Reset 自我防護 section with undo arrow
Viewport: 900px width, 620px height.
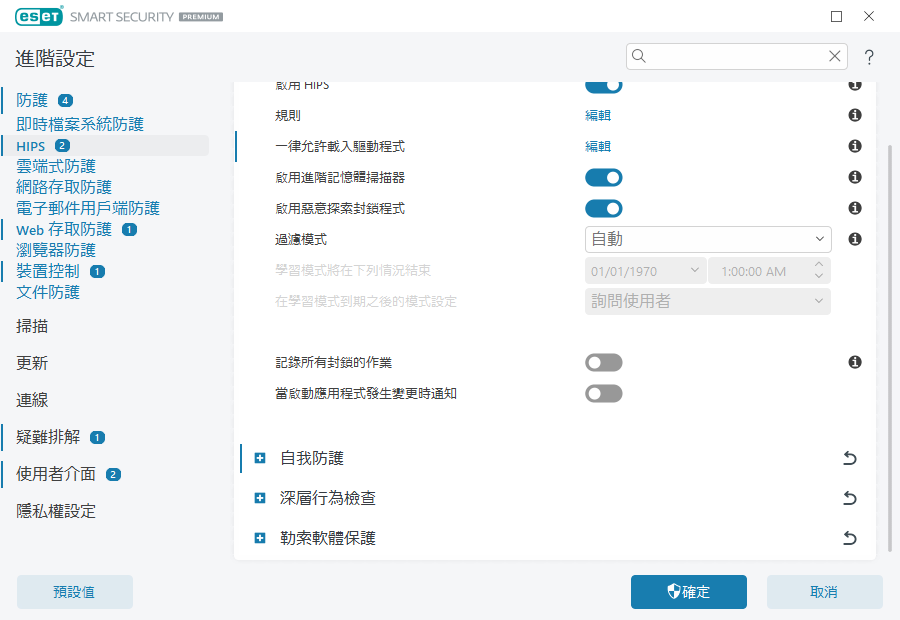point(849,458)
